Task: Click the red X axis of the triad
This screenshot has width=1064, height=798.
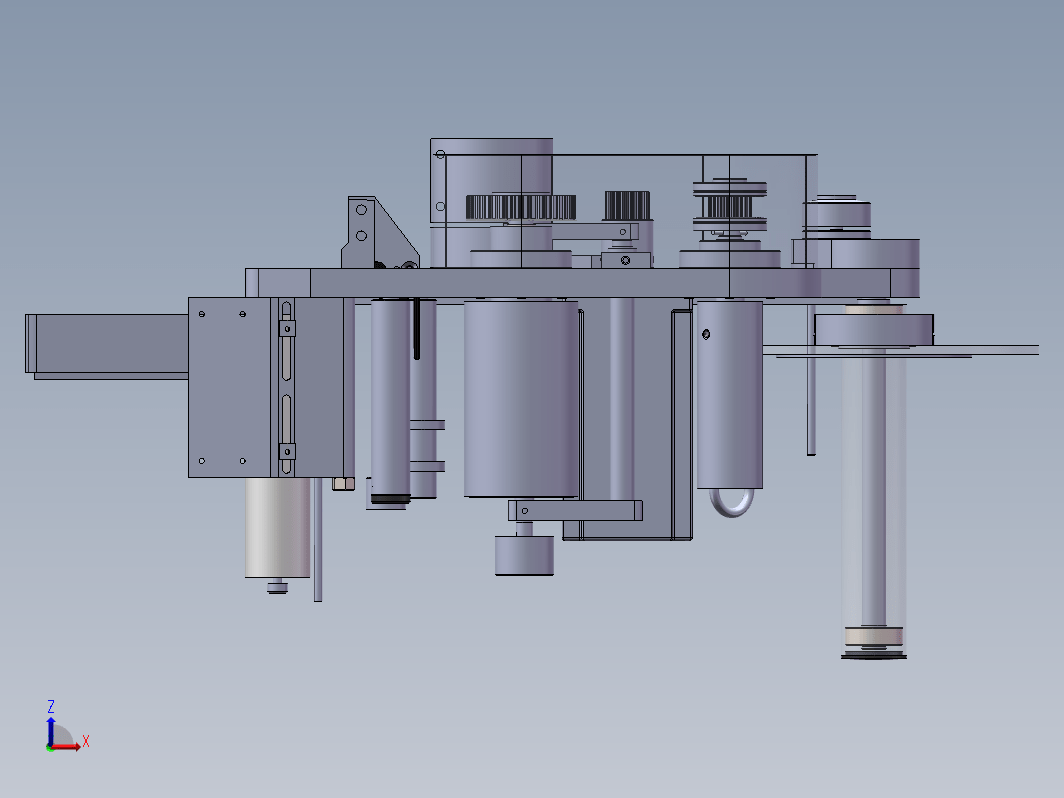Action: 66,746
